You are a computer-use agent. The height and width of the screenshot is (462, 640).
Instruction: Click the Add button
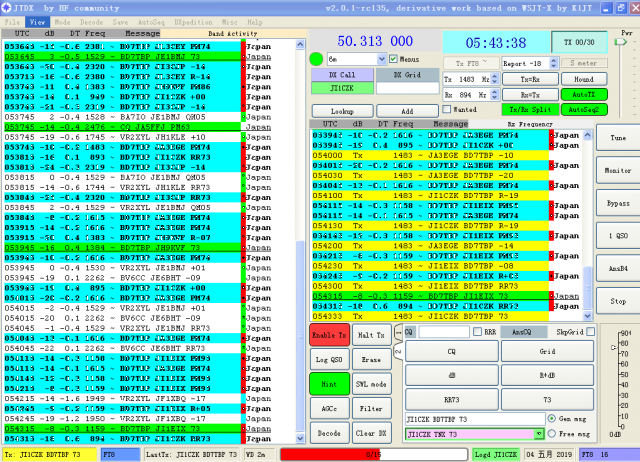coord(407,111)
